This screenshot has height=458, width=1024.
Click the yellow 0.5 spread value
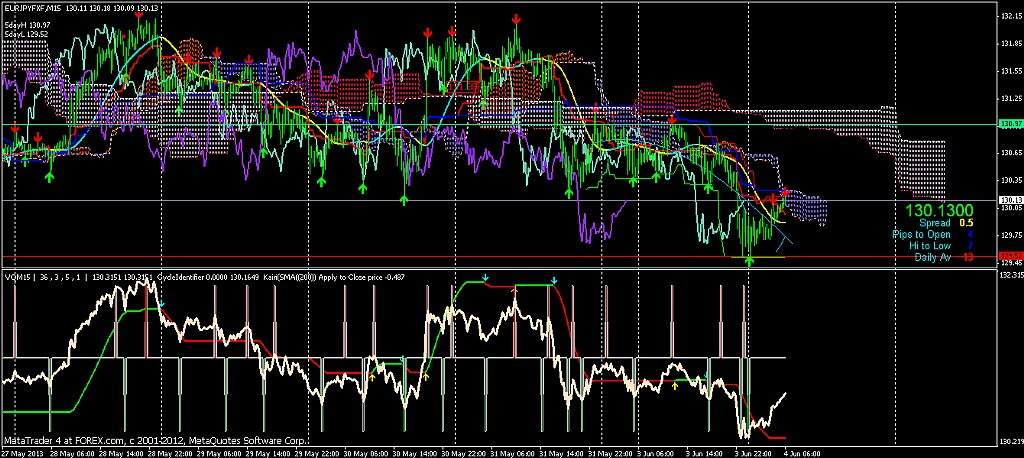click(966, 223)
